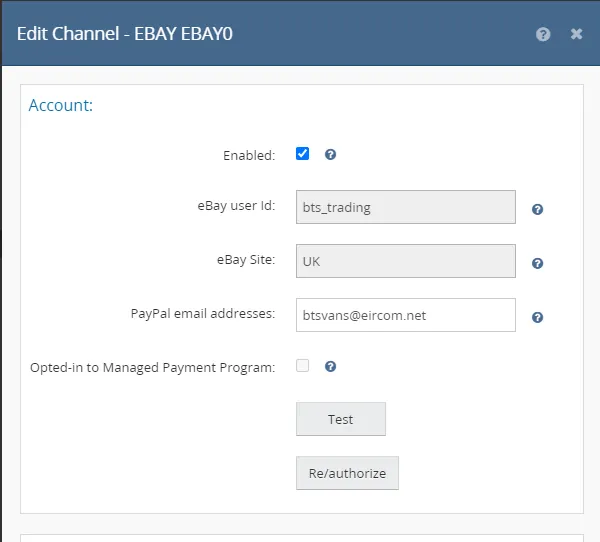Viewport: 600px width, 542px height.
Task: Show help for Managed Payment Program
Action: click(x=330, y=366)
